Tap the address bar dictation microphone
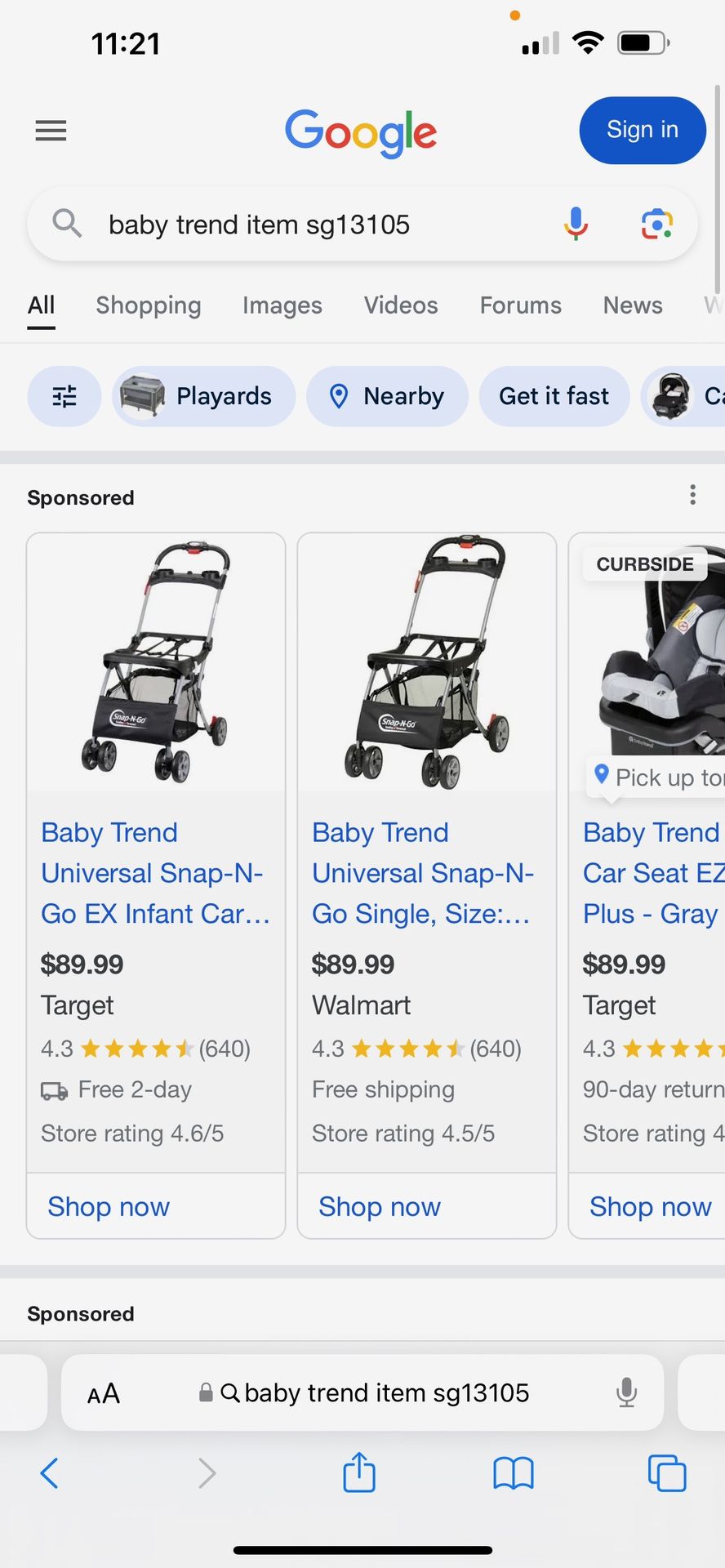This screenshot has height=1568, width=725. (x=626, y=1392)
